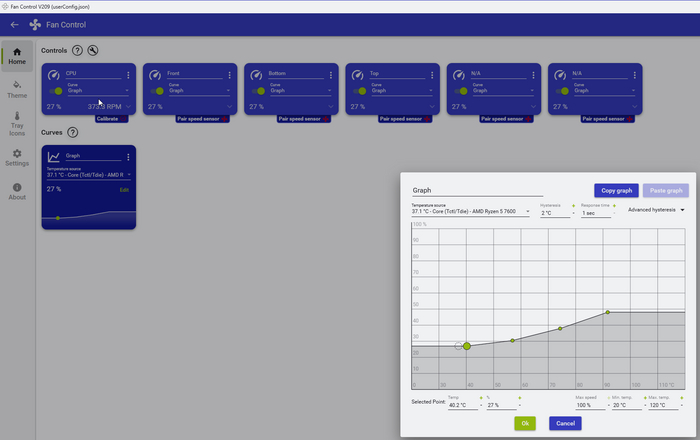Image resolution: width=700 pixels, height=440 pixels.
Task: Click Edit on the Graph curve card
Action: click(124, 190)
